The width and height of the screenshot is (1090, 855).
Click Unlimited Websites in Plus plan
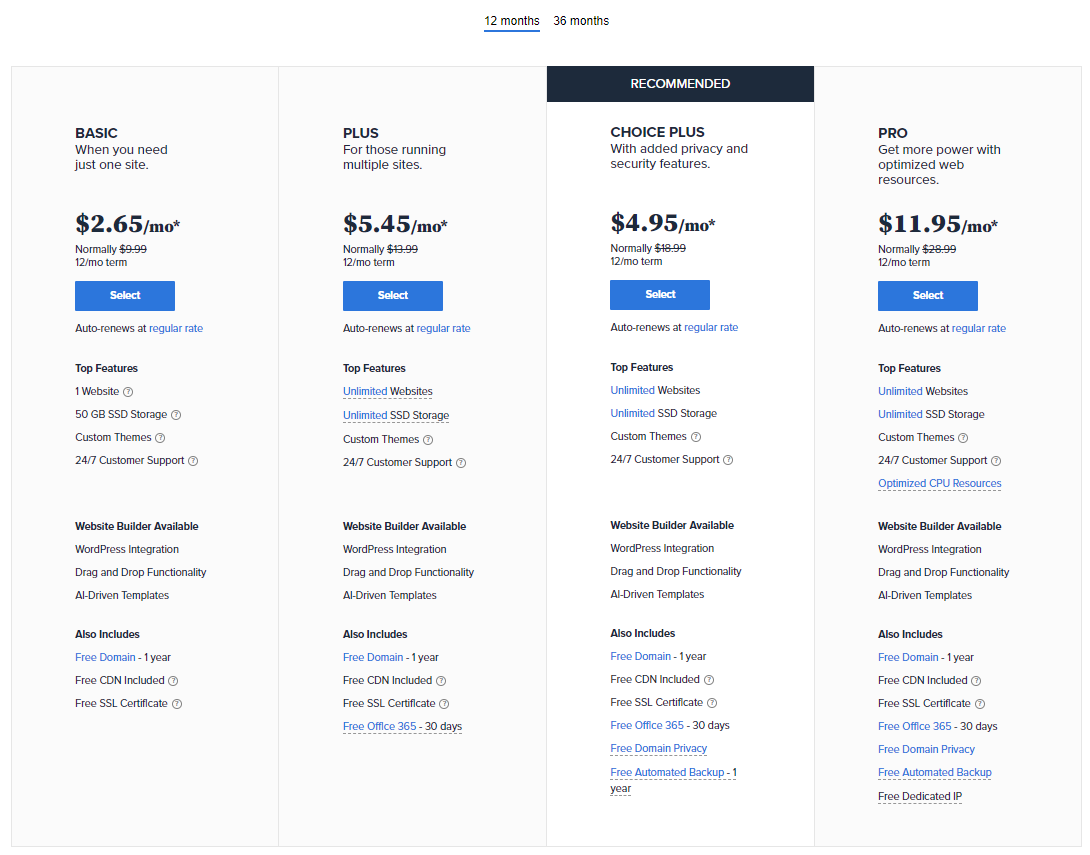tap(388, 391)
